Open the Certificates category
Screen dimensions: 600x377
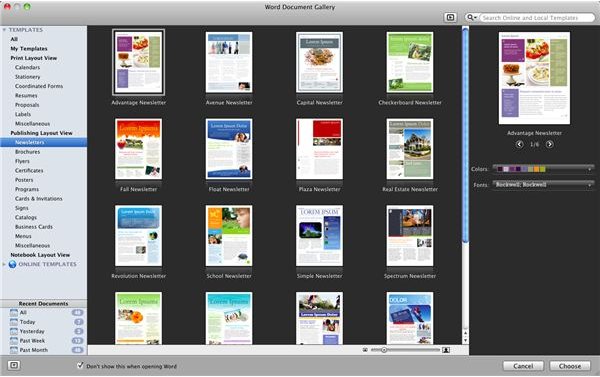pyautogui.click(x=29, y=170)
